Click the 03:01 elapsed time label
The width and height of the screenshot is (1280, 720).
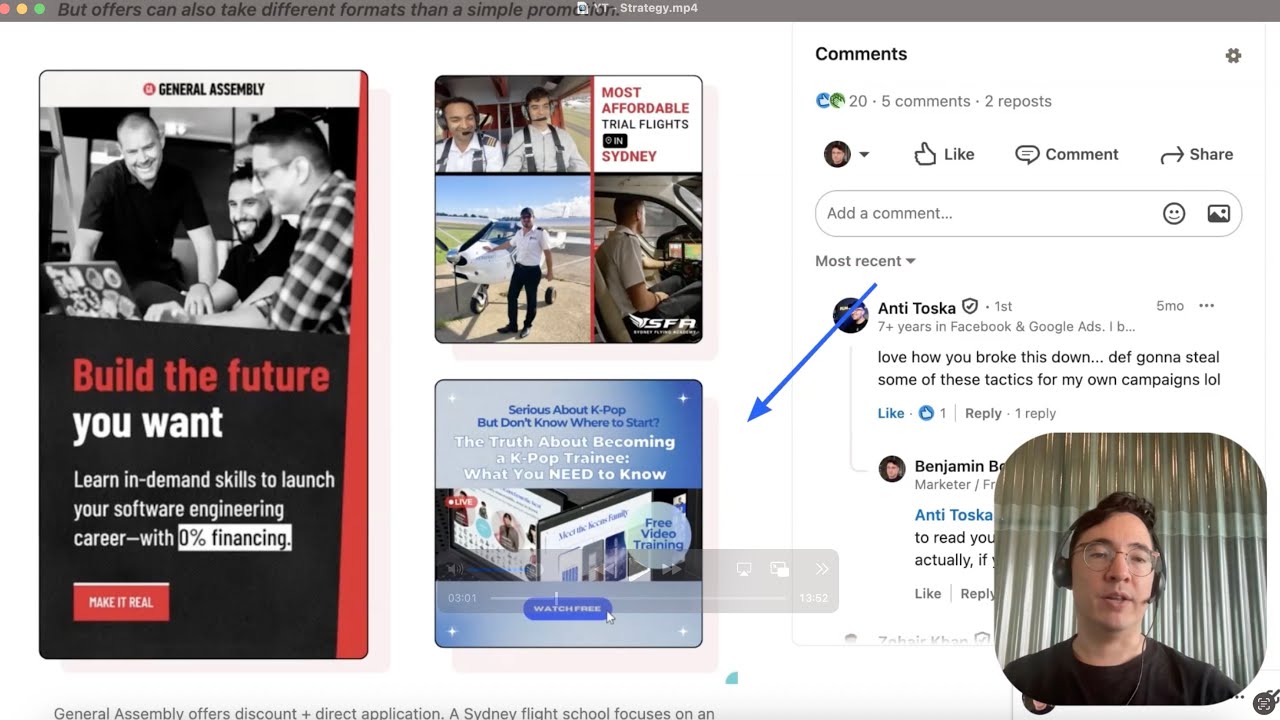(462, 598)
